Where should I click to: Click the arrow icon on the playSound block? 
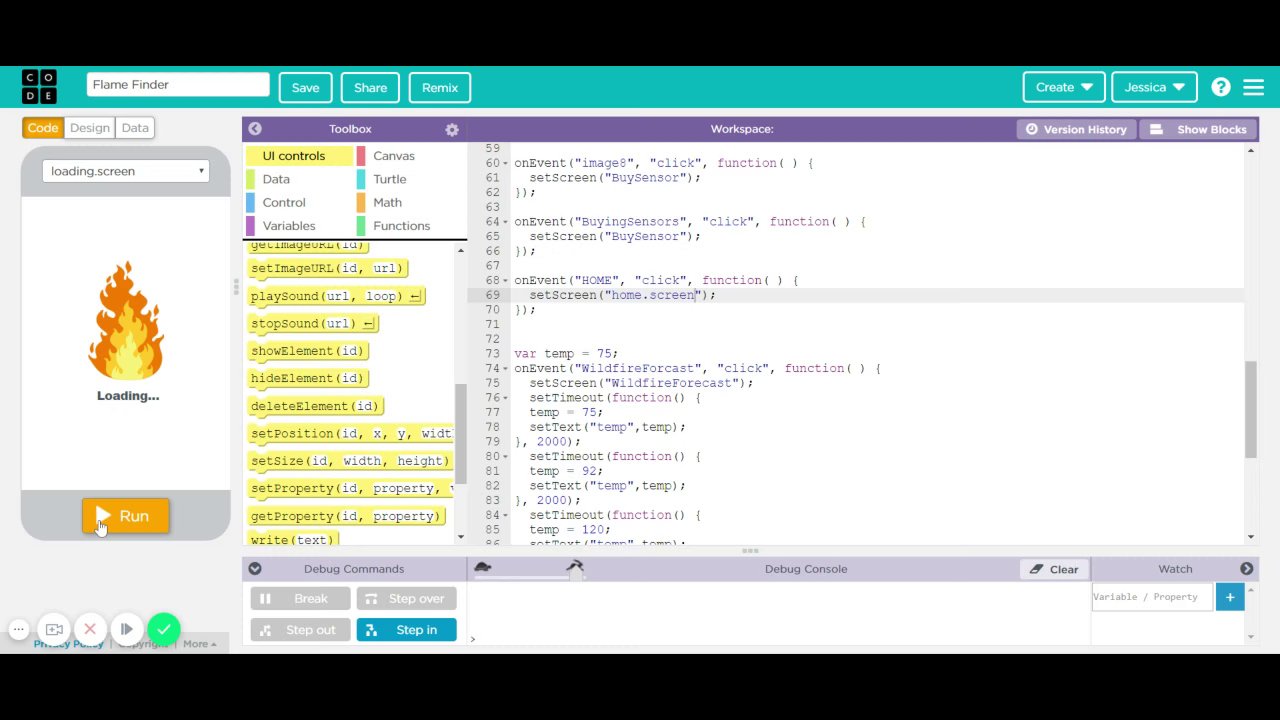pyautogui.click(x=415, y=296)
